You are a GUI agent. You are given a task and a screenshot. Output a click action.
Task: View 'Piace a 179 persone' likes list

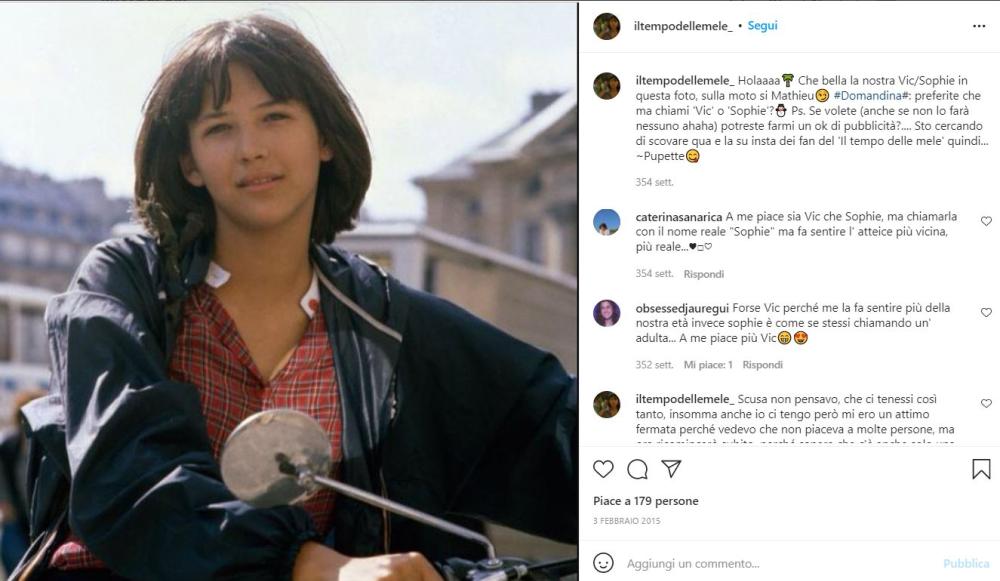645,501
